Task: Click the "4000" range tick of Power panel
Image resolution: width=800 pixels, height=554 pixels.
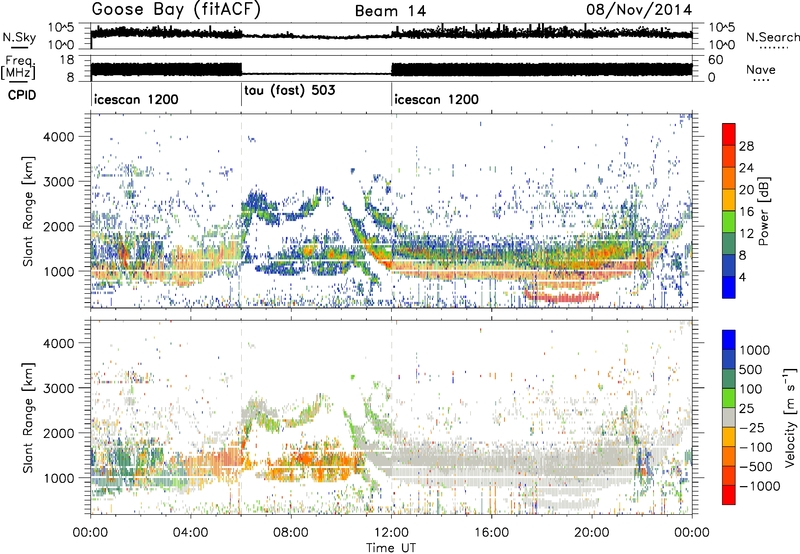Action: coord(58,137)
